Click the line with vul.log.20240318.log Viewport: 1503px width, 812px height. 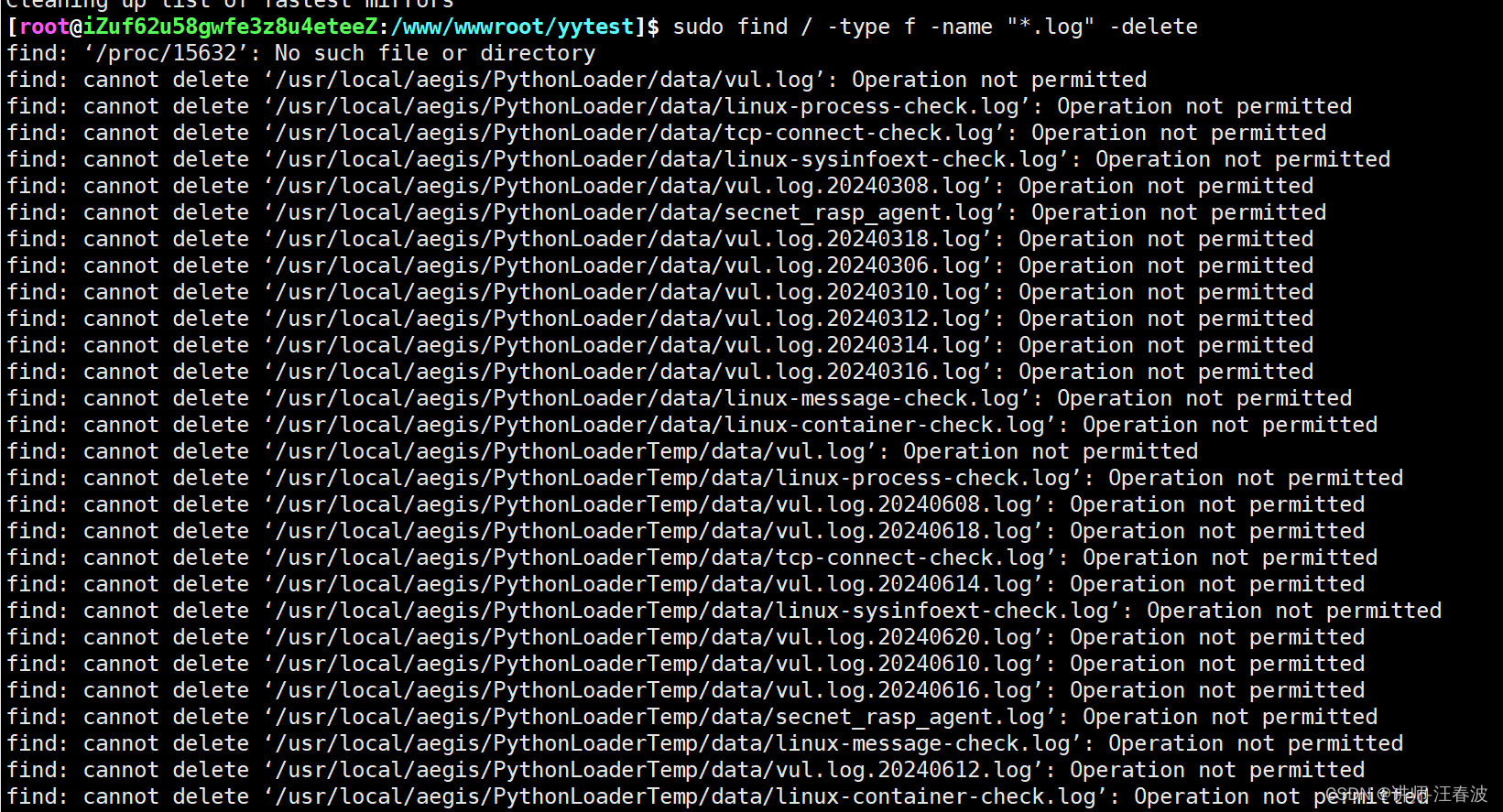pyautogui.click(x=660, y=239)
